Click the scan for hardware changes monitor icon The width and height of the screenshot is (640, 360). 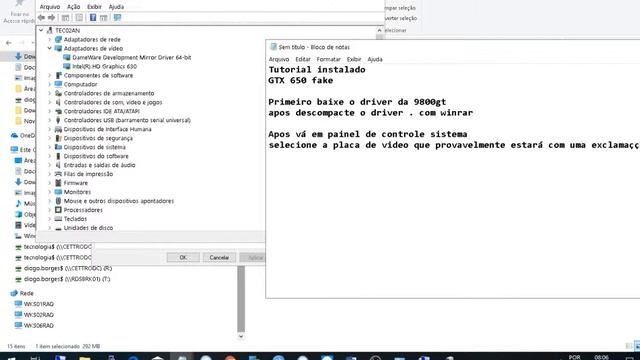click(x=118, y=18)
